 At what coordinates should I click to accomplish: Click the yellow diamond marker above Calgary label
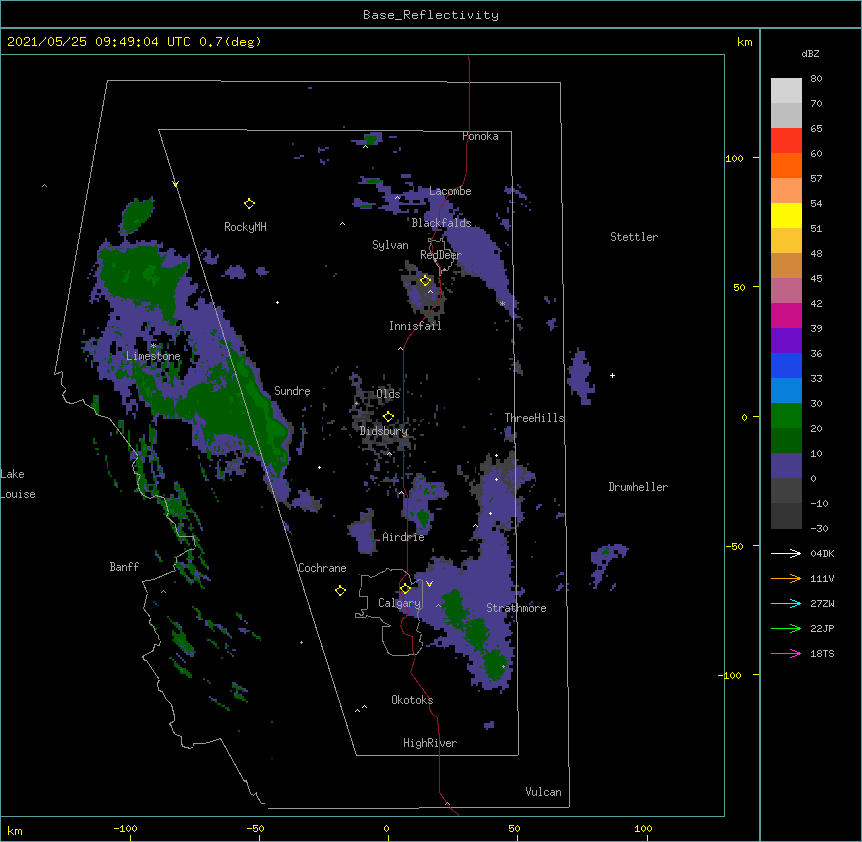[405, 589]
